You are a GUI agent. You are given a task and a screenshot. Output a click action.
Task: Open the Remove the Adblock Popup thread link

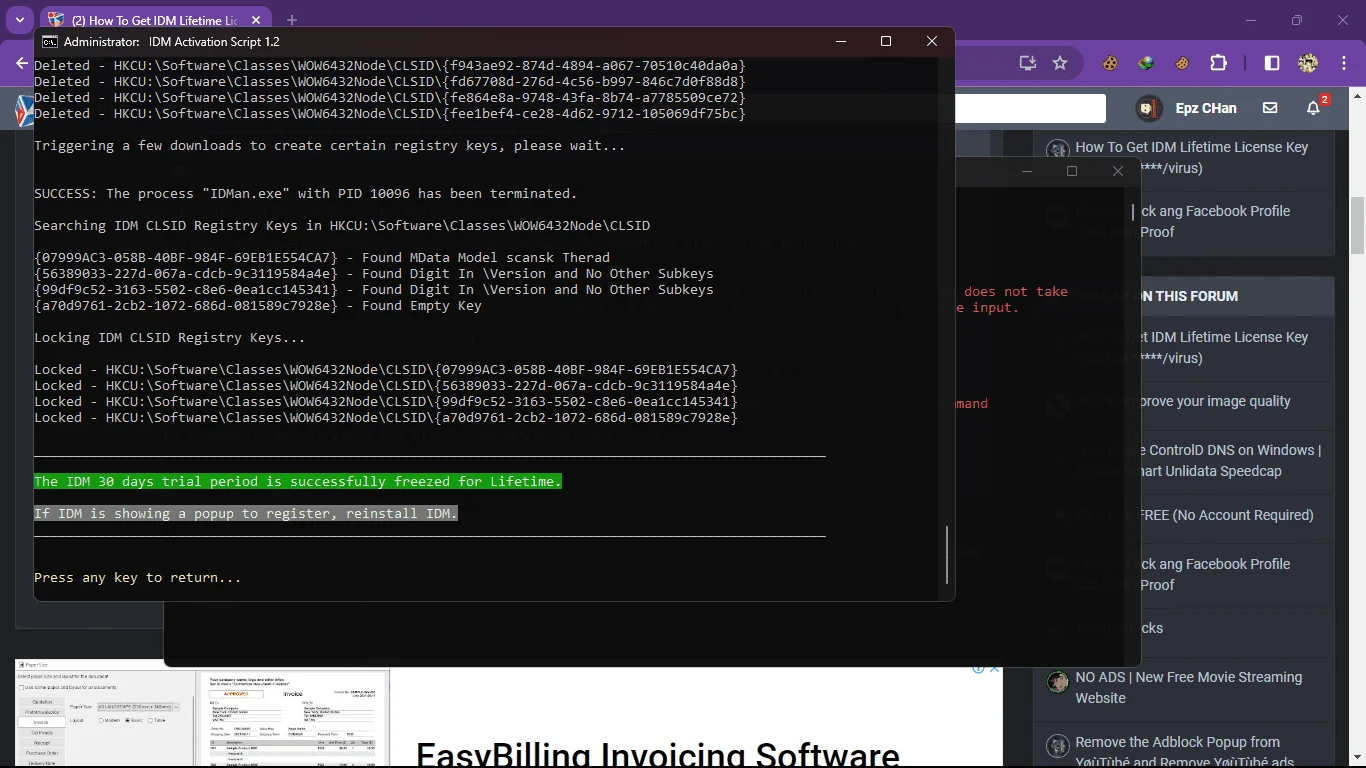[x=1185, y=752]
